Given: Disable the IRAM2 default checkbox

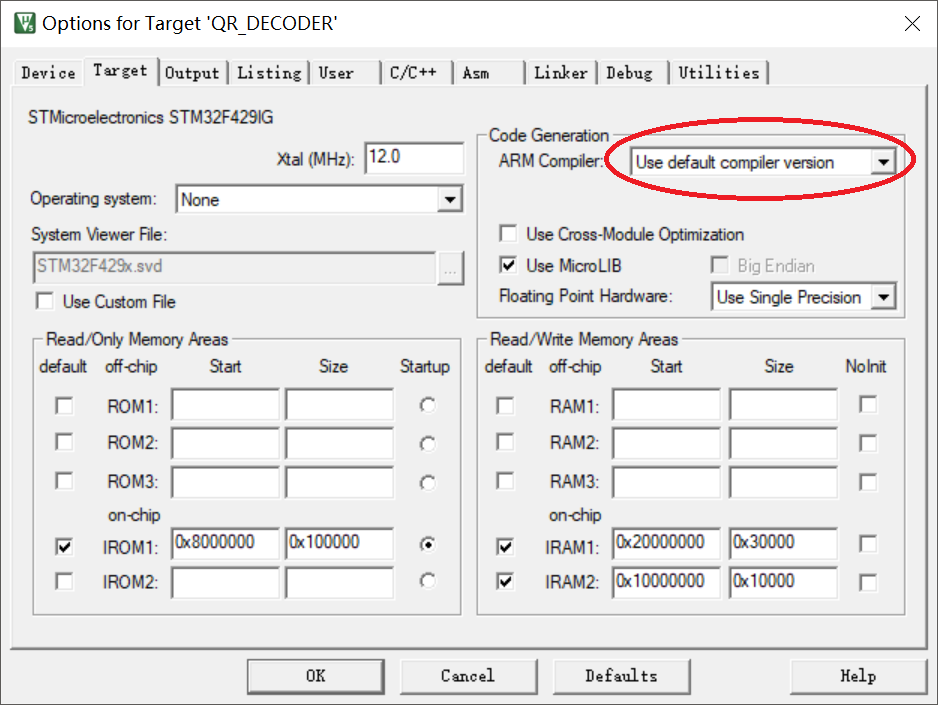Looking at the screenshot, I should point(506,581).
